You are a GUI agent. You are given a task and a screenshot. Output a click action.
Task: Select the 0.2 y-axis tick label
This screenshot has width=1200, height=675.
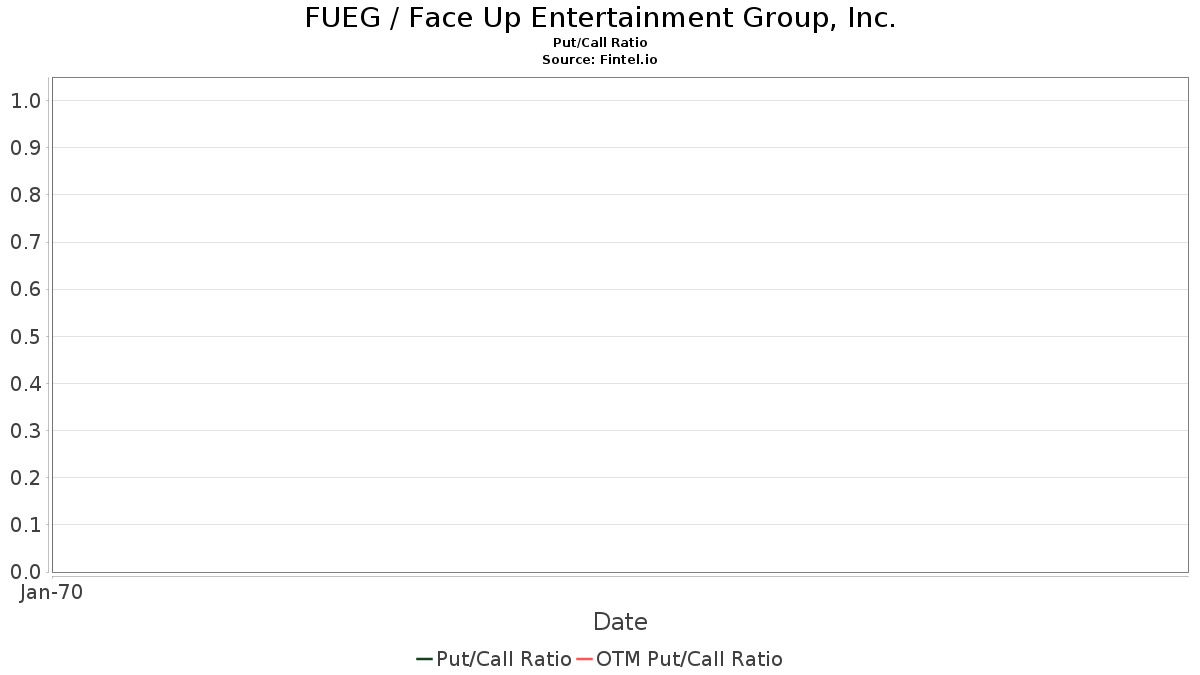click(x=25, y=478)
